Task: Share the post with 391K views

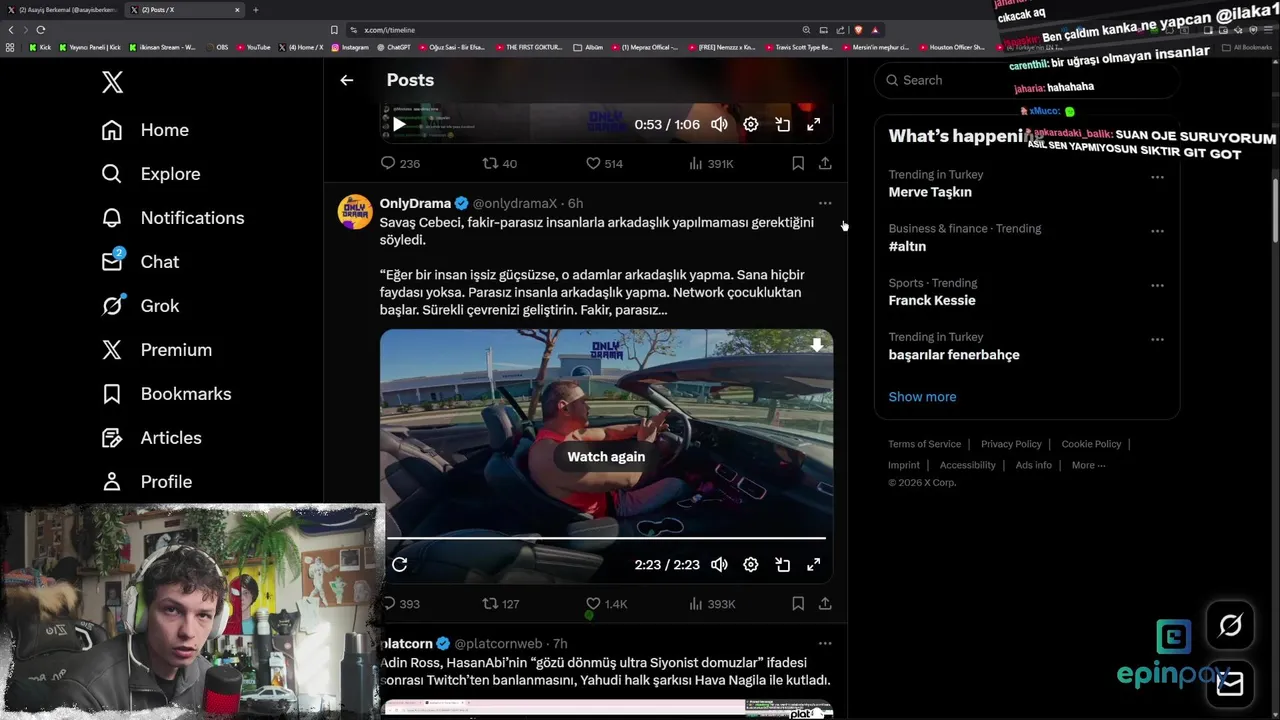Action: coord(825,163)
